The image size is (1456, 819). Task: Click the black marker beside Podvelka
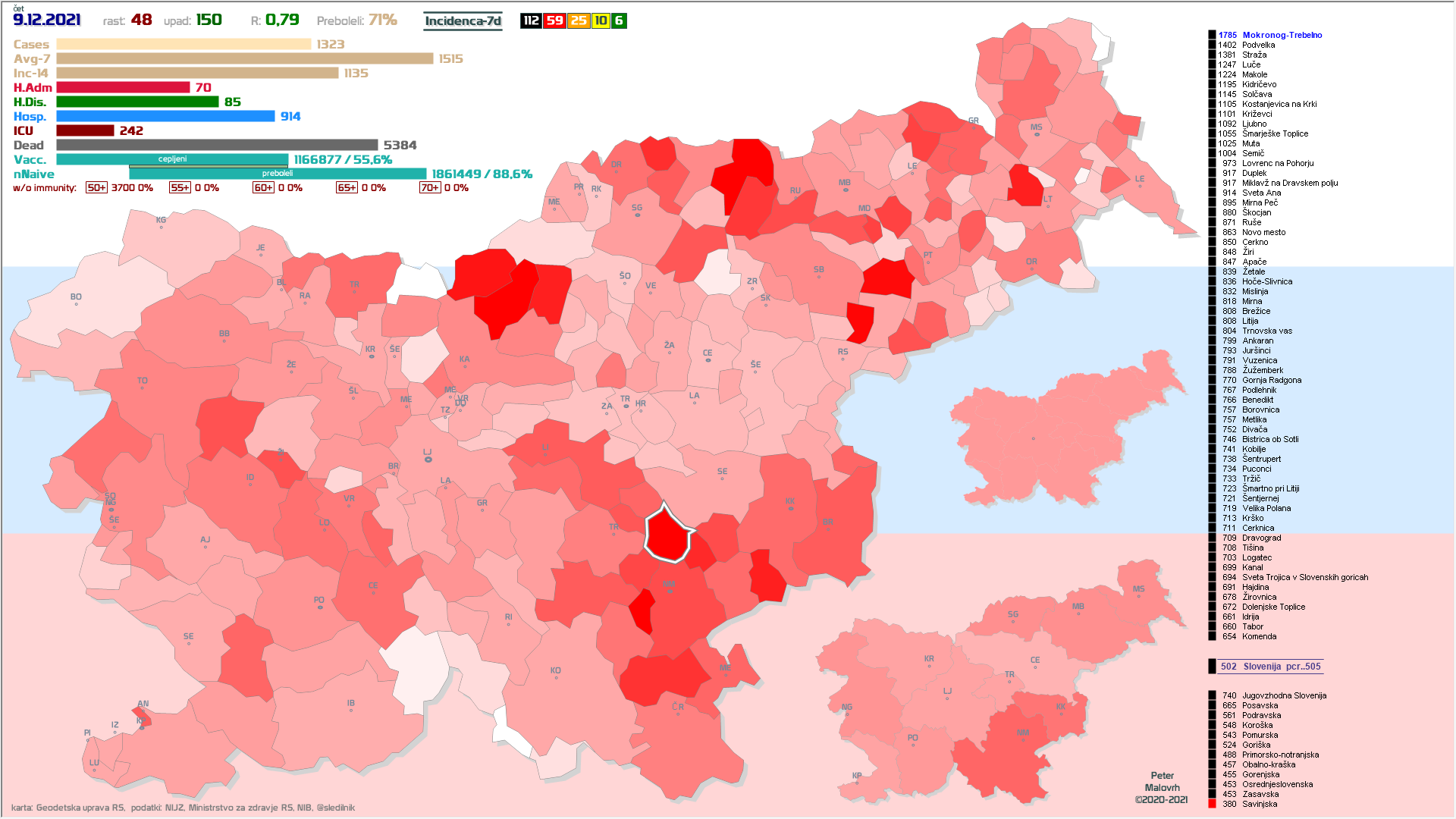[1212, 45]
